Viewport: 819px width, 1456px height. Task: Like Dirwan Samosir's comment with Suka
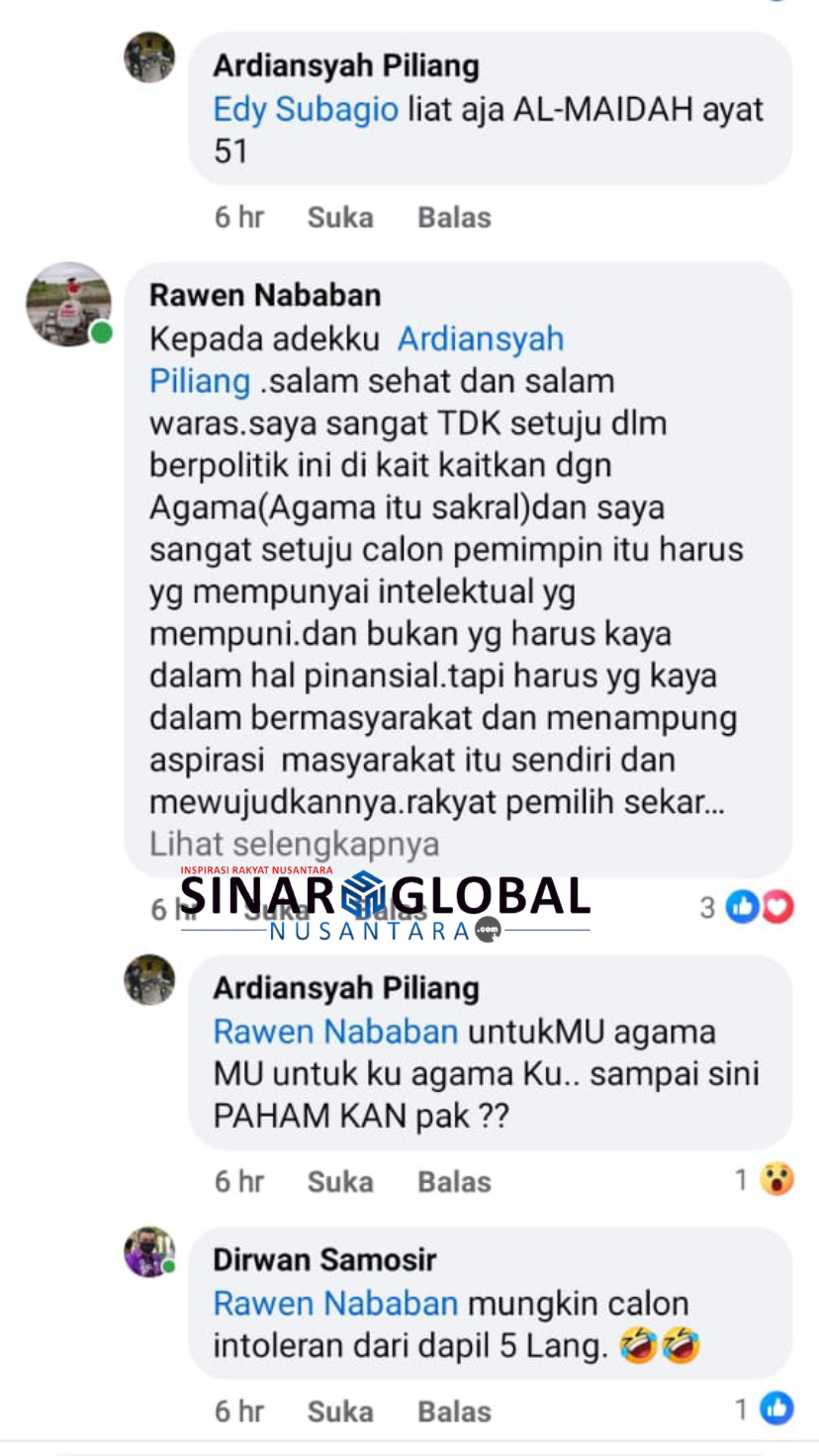[x=340, y=1410]
